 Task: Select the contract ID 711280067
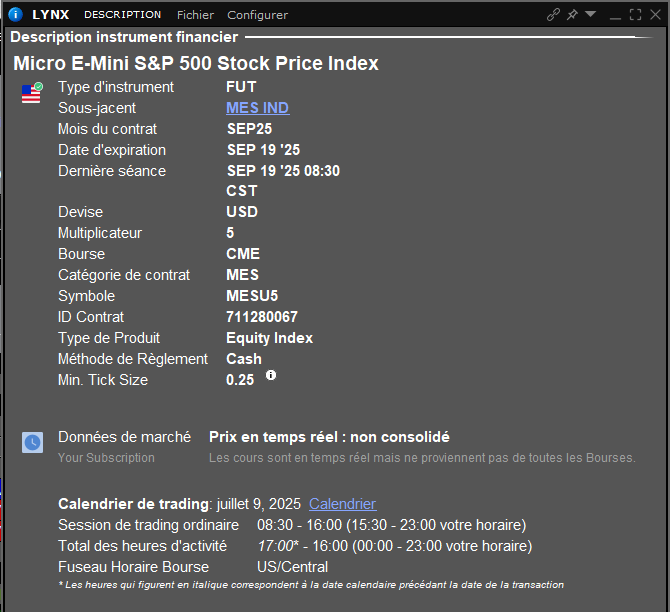click(x=262, y=317)
